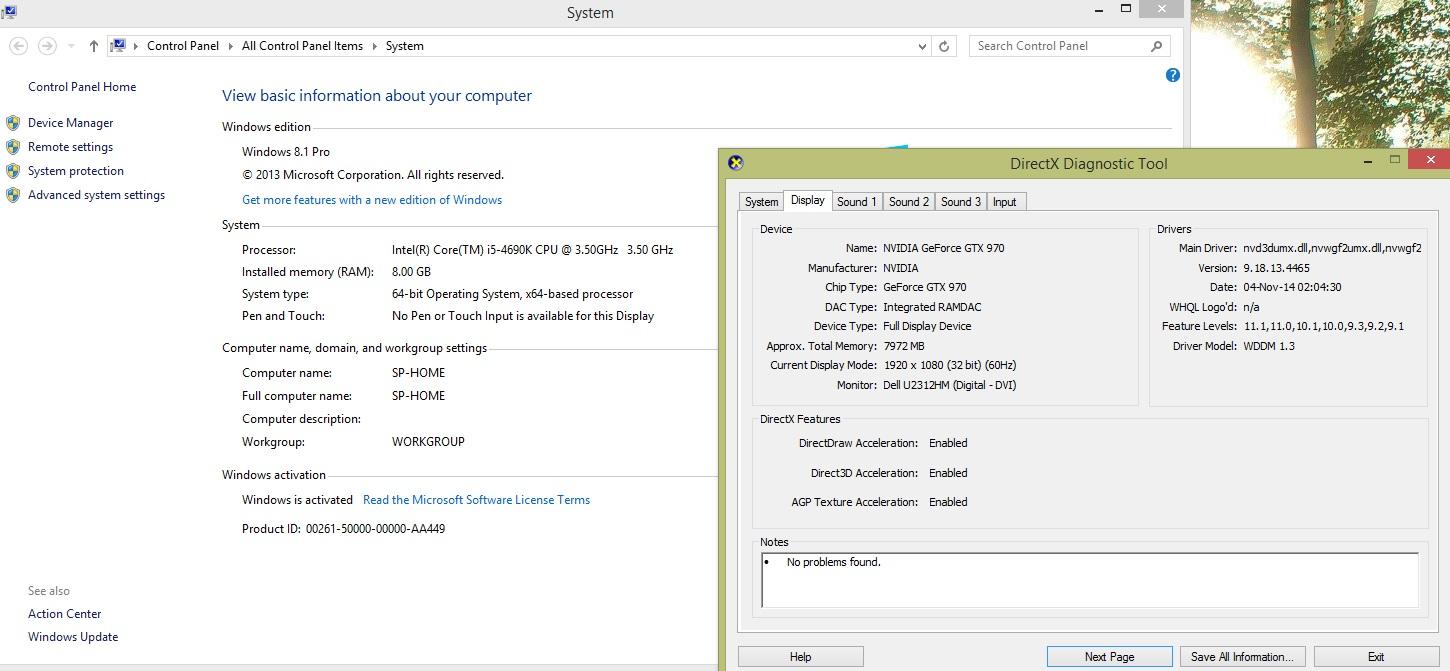Go up one level with up arrow
1450x671 pixels.
94,46
